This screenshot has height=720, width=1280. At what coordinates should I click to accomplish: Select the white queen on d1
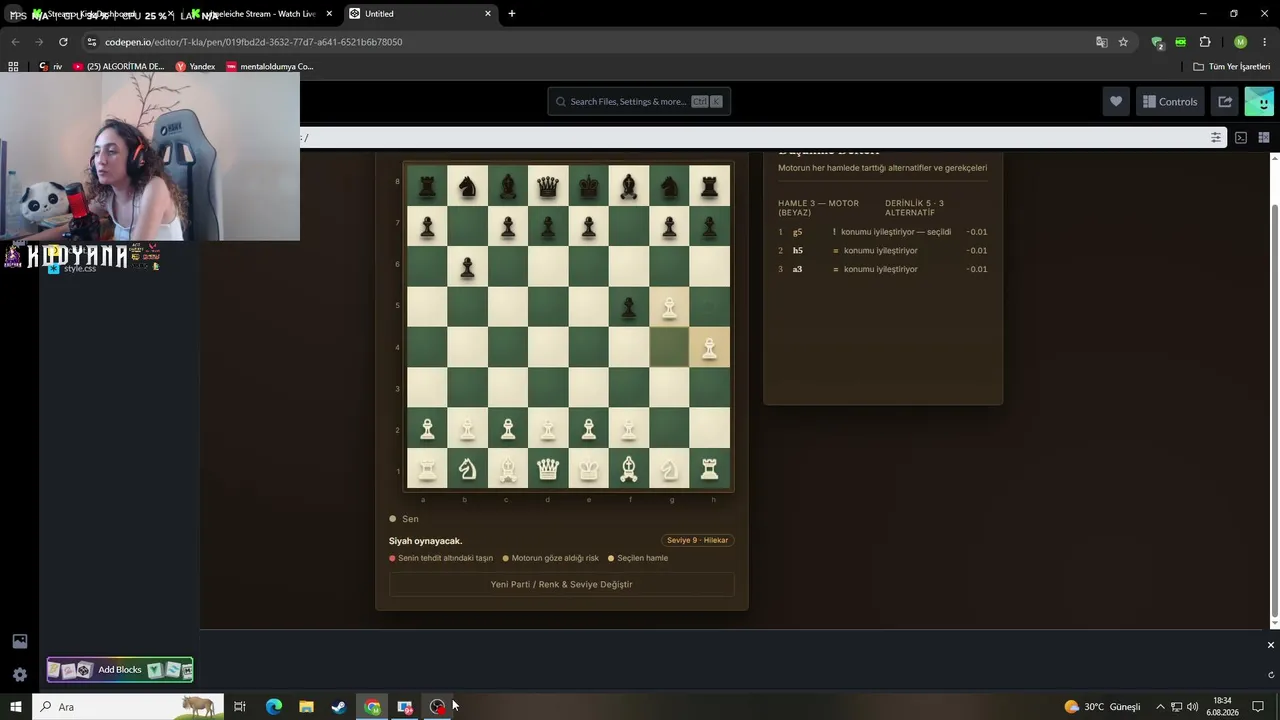pos(547,468)
